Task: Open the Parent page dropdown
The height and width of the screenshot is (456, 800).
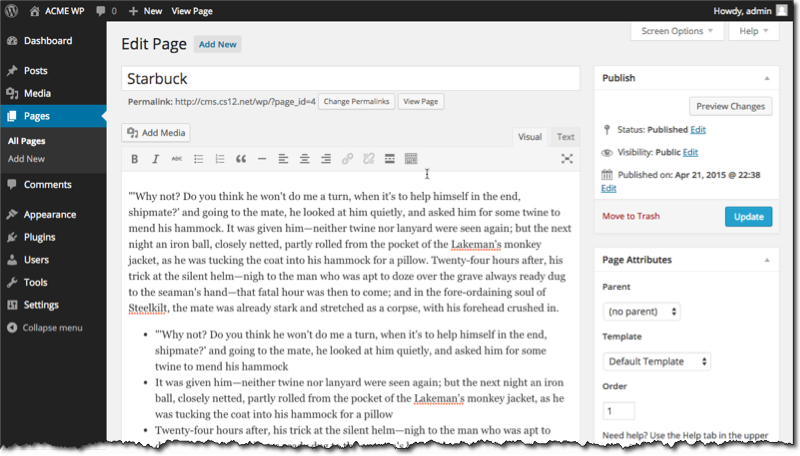Action: (641, 311)
